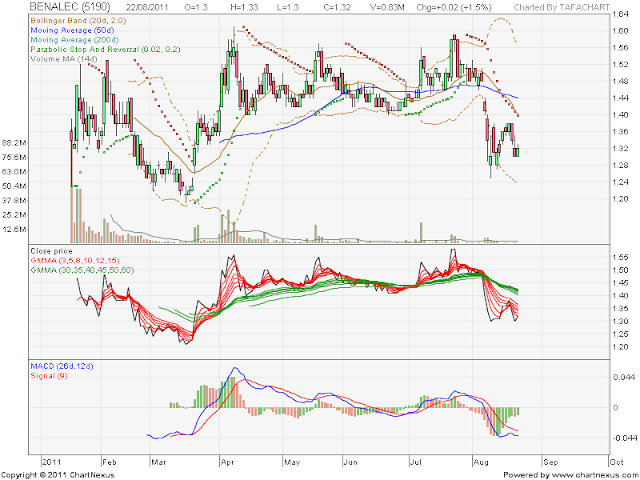Viewport: 640px width, 480px height.
Task: Select the Moving Average (50d) legend entry
Action: click(x=72, y=30)
